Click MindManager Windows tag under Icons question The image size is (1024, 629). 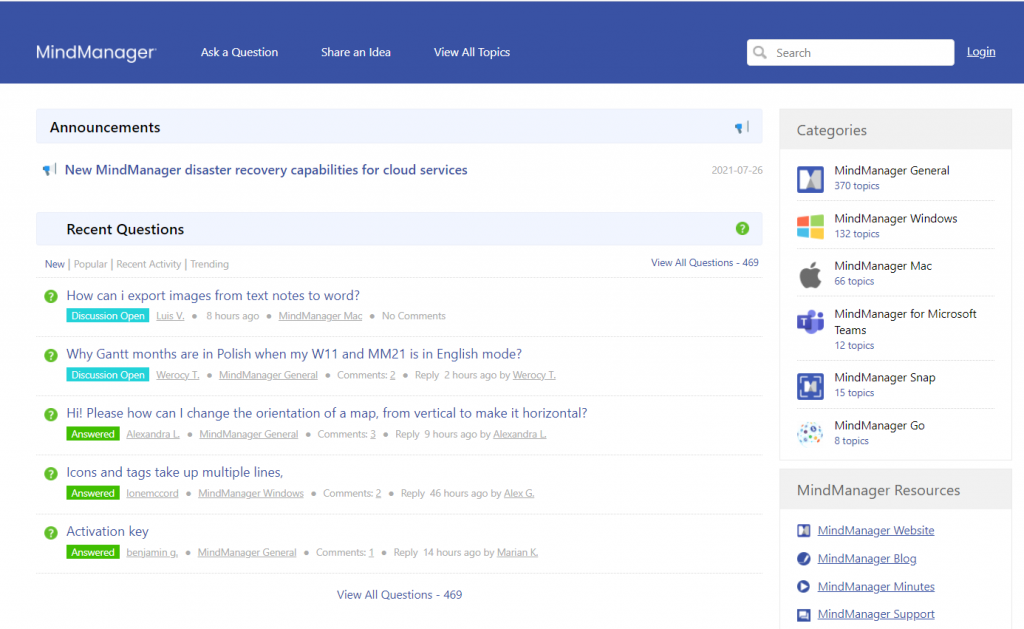click(x=251, y=493)
